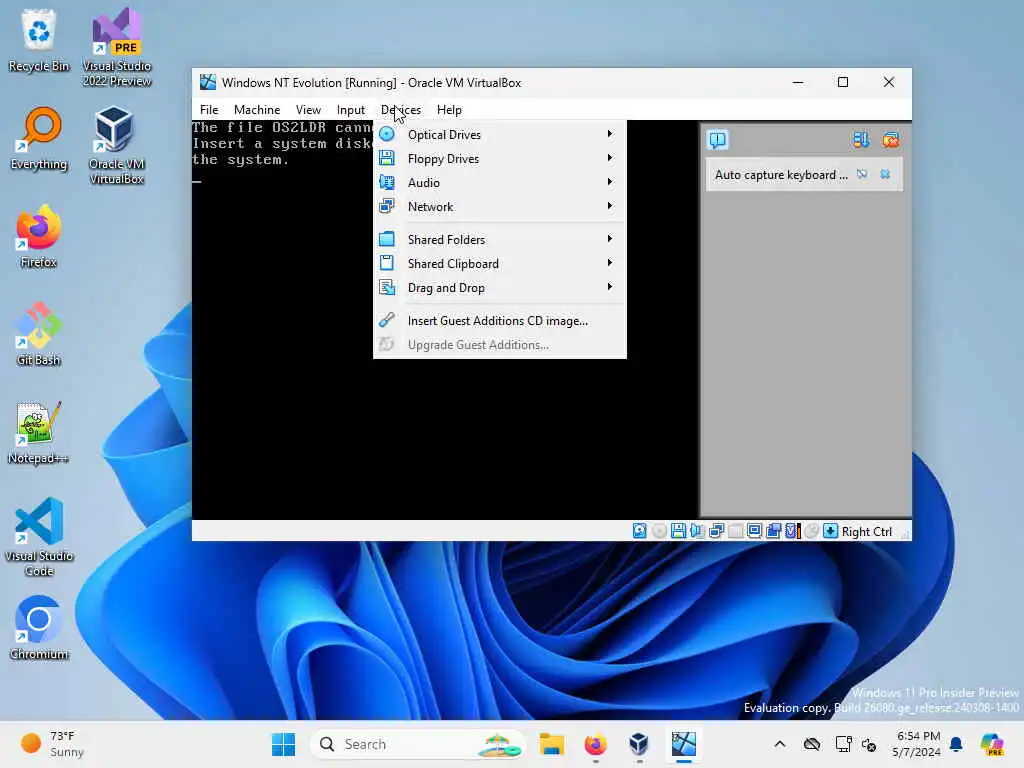Image resolution: width=1024 pixels, height=768 pixels.
Task: Select the Chromium desktop shortcut
Action: tap(39, 628)
